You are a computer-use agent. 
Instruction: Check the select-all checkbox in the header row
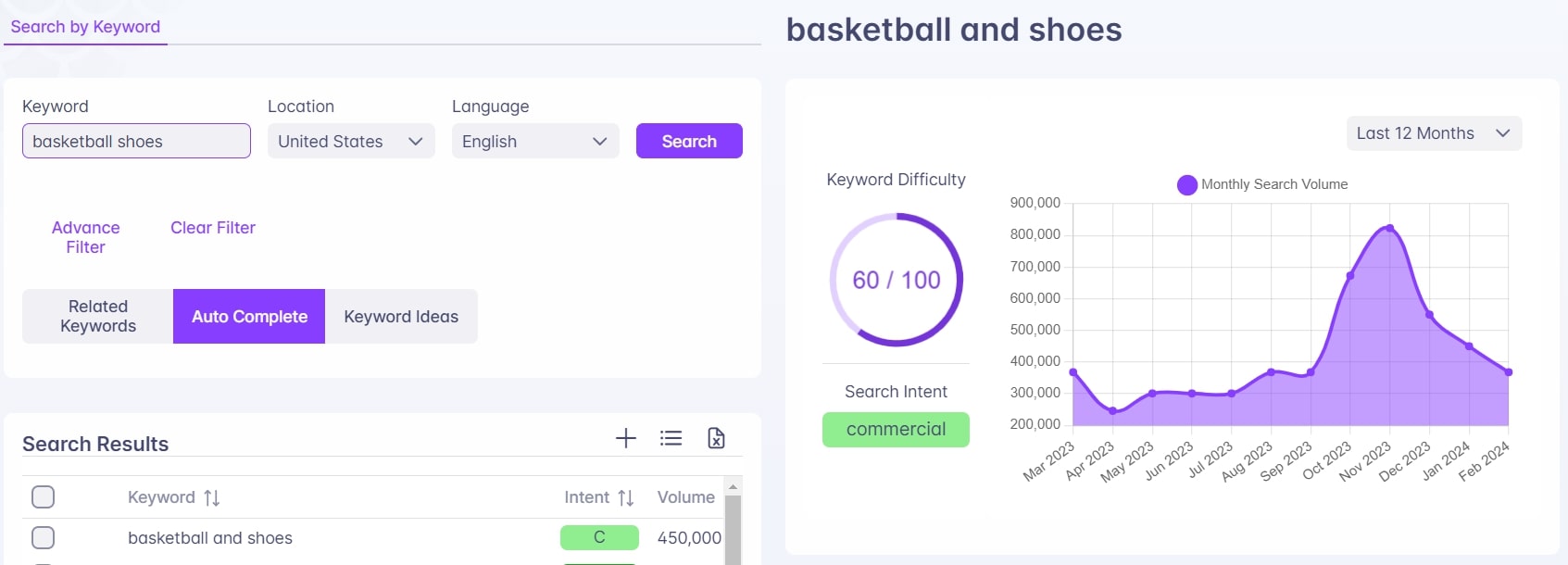click(43, 497)
